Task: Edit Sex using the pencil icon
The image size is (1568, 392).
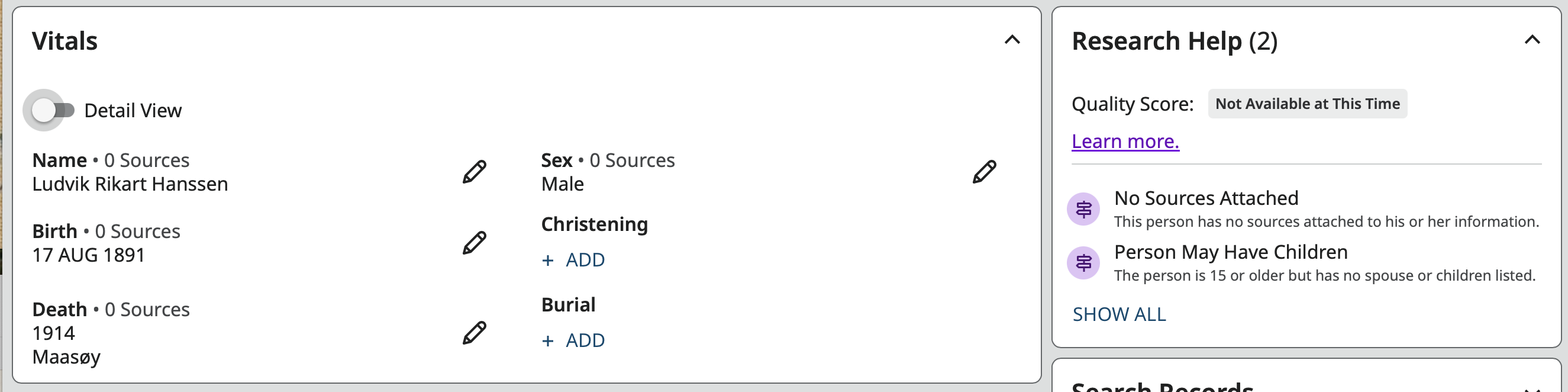Action: pos(983,172)
